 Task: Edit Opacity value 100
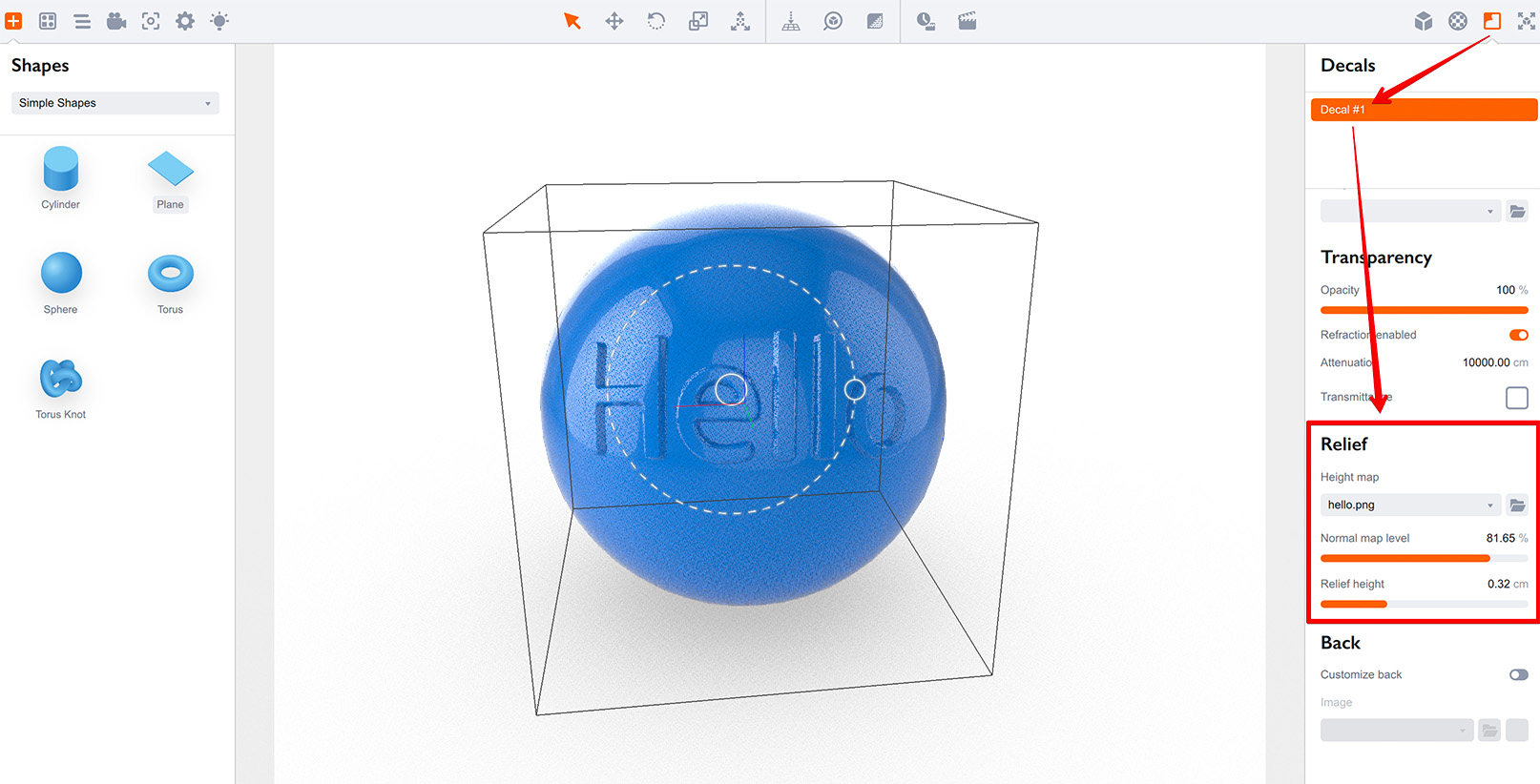[1506, 290]
